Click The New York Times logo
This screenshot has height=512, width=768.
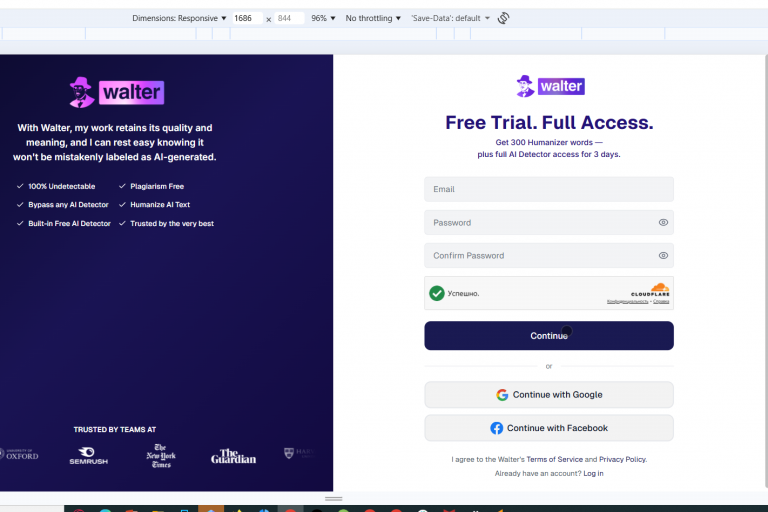[161, 456]
